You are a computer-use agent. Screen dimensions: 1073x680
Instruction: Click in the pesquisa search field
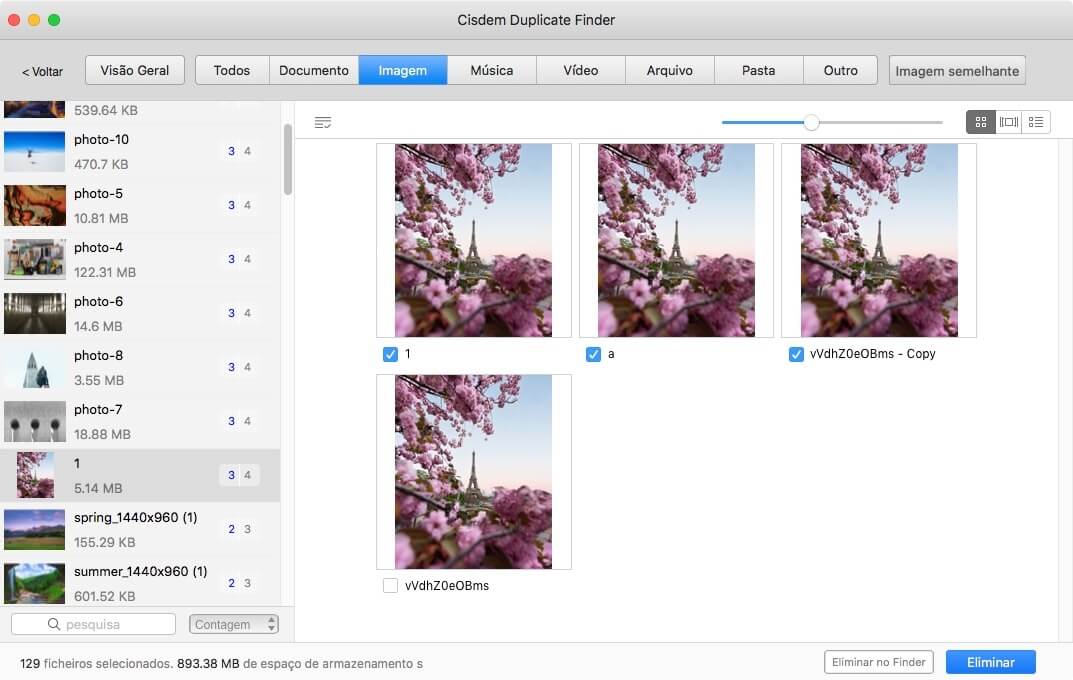point(110,624)
